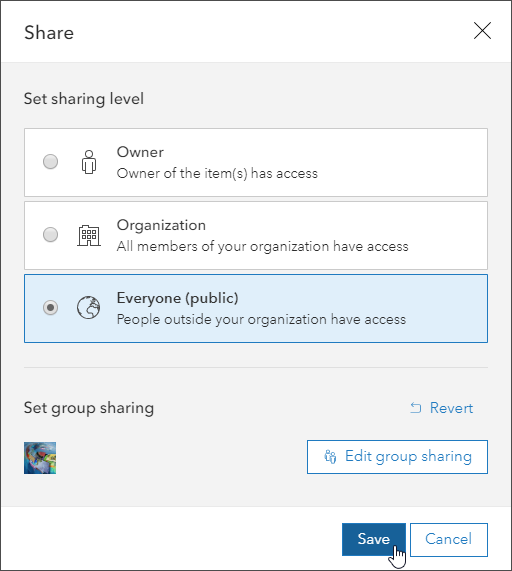Cancel the Share dialog

(449, 540)
